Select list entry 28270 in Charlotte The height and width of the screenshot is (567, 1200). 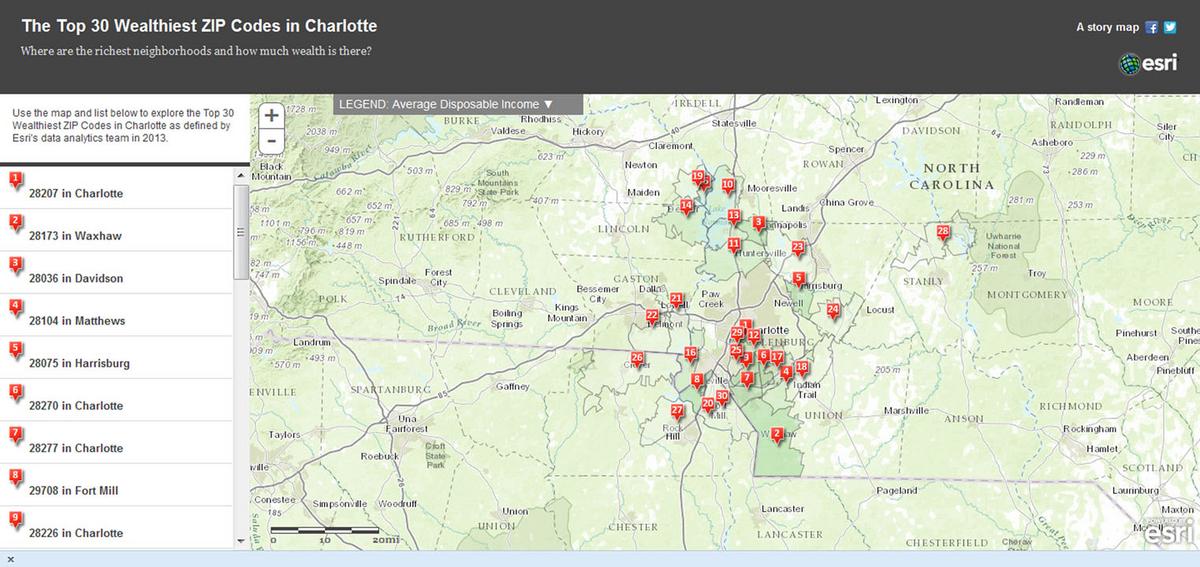(x=117, y=400)
